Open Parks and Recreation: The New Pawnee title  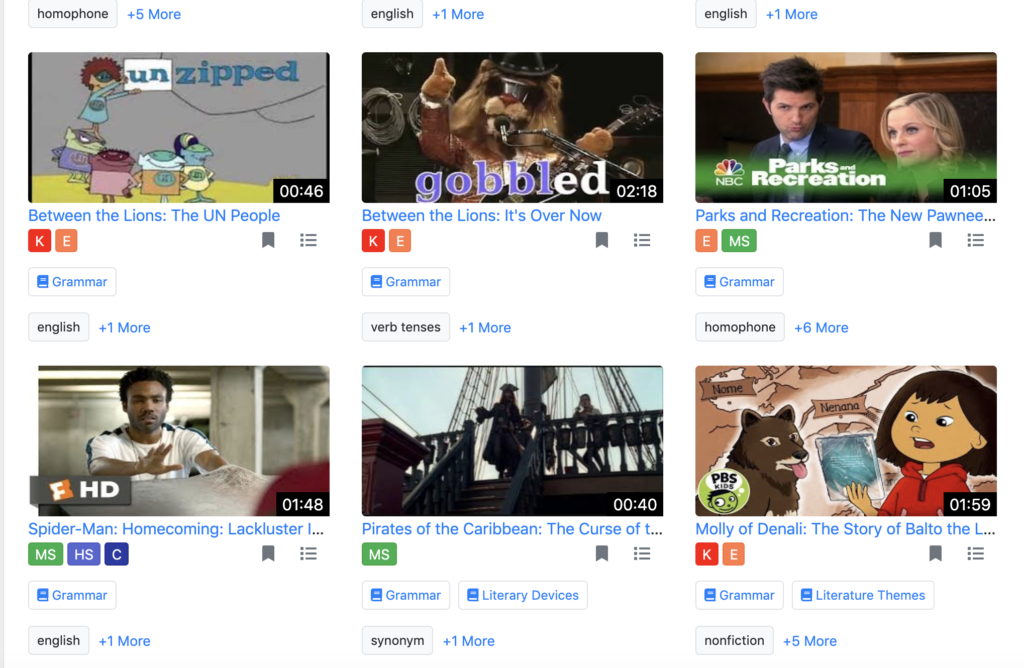(x=845, y=215)
